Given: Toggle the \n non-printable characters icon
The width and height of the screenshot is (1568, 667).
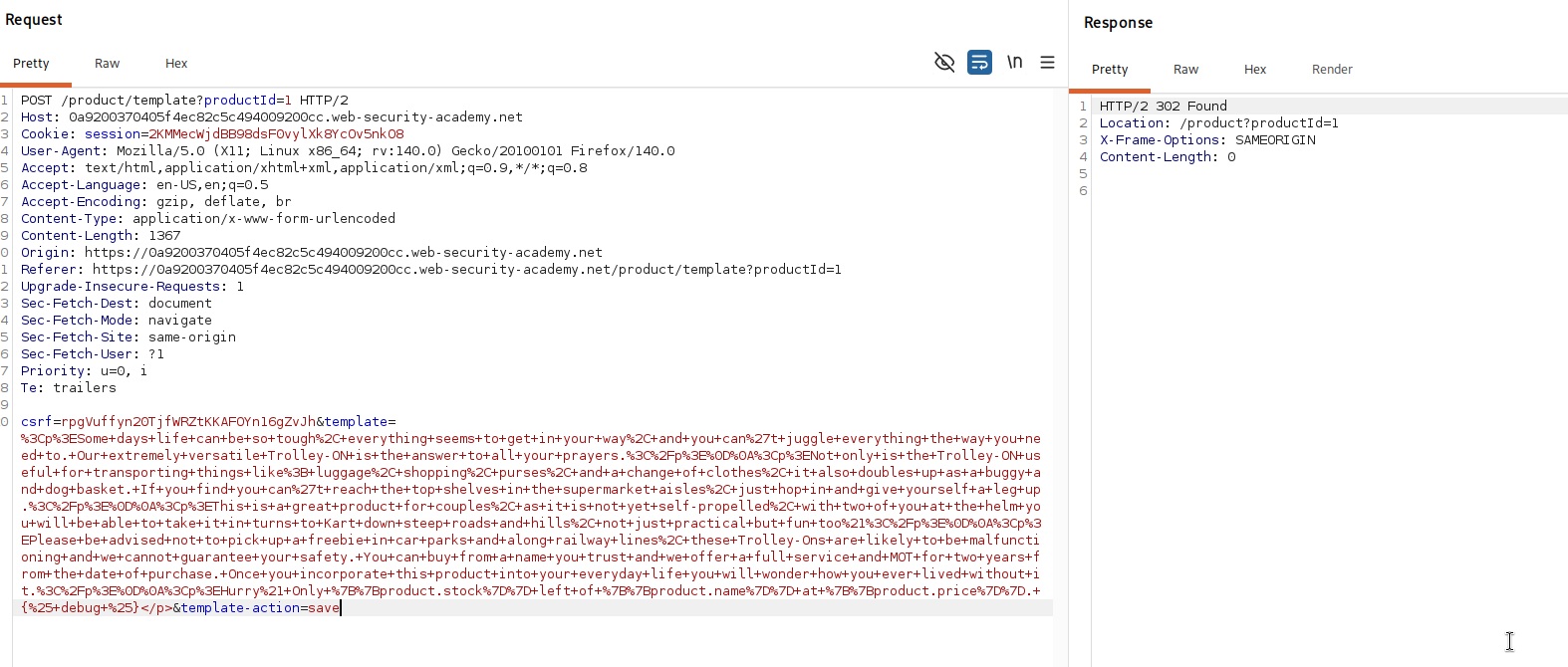Looking at the screenshot, I should coord(1014,62).
